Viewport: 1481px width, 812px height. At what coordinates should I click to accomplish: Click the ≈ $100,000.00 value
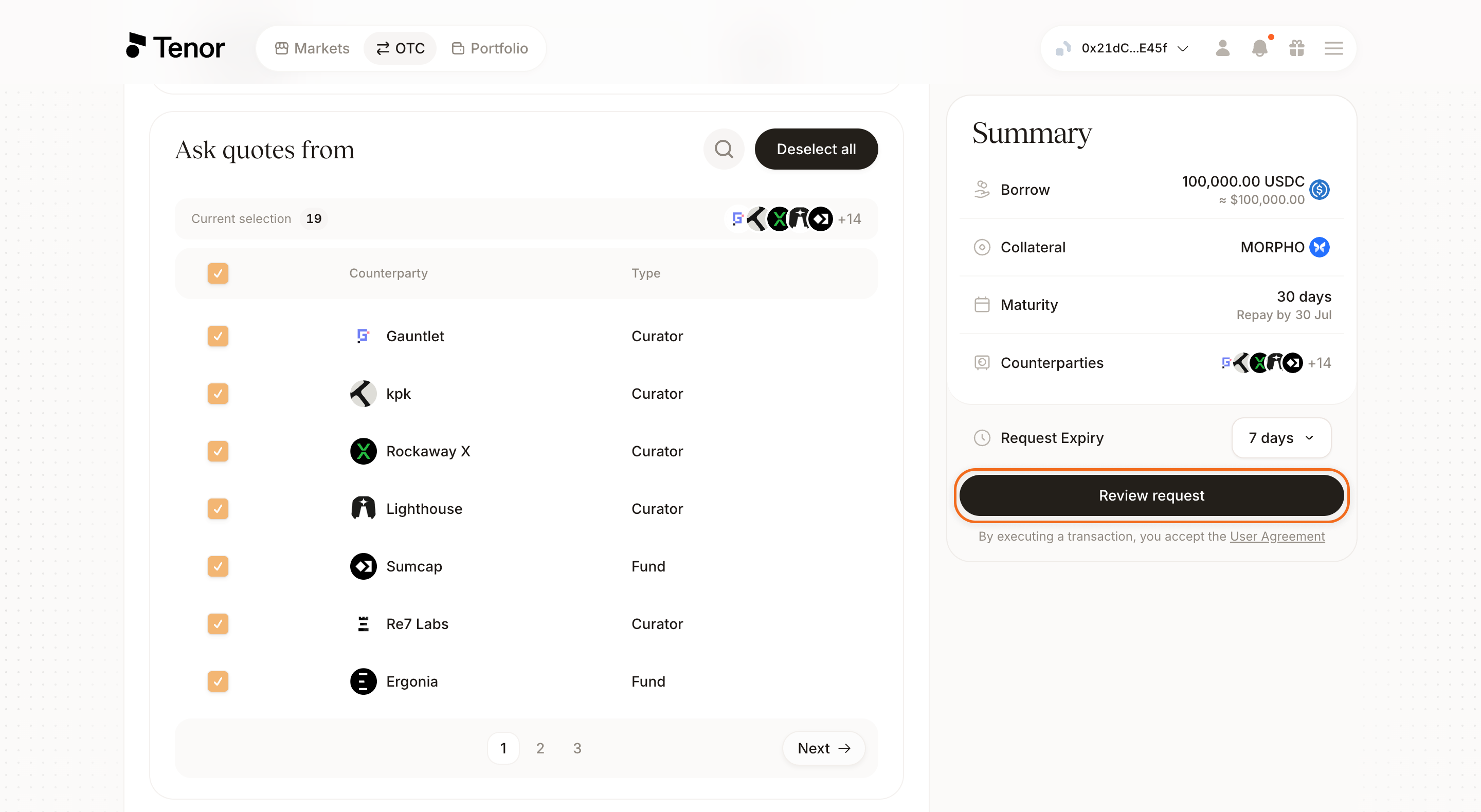coord(1261,200)
